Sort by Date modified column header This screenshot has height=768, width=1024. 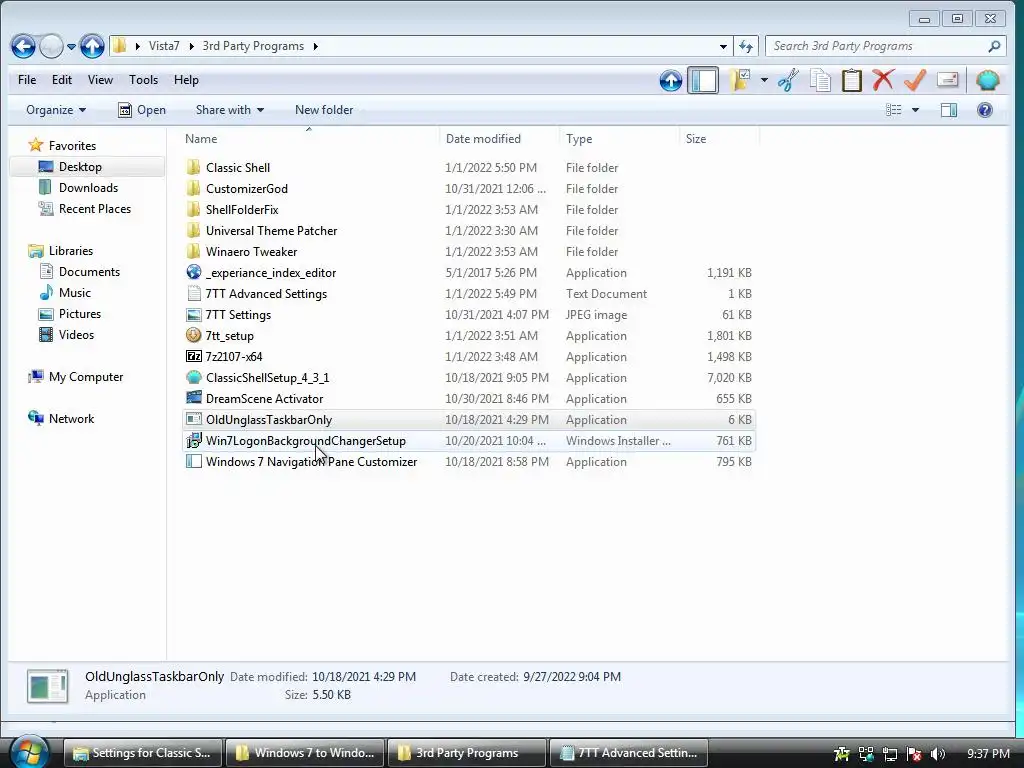(499, 138)
